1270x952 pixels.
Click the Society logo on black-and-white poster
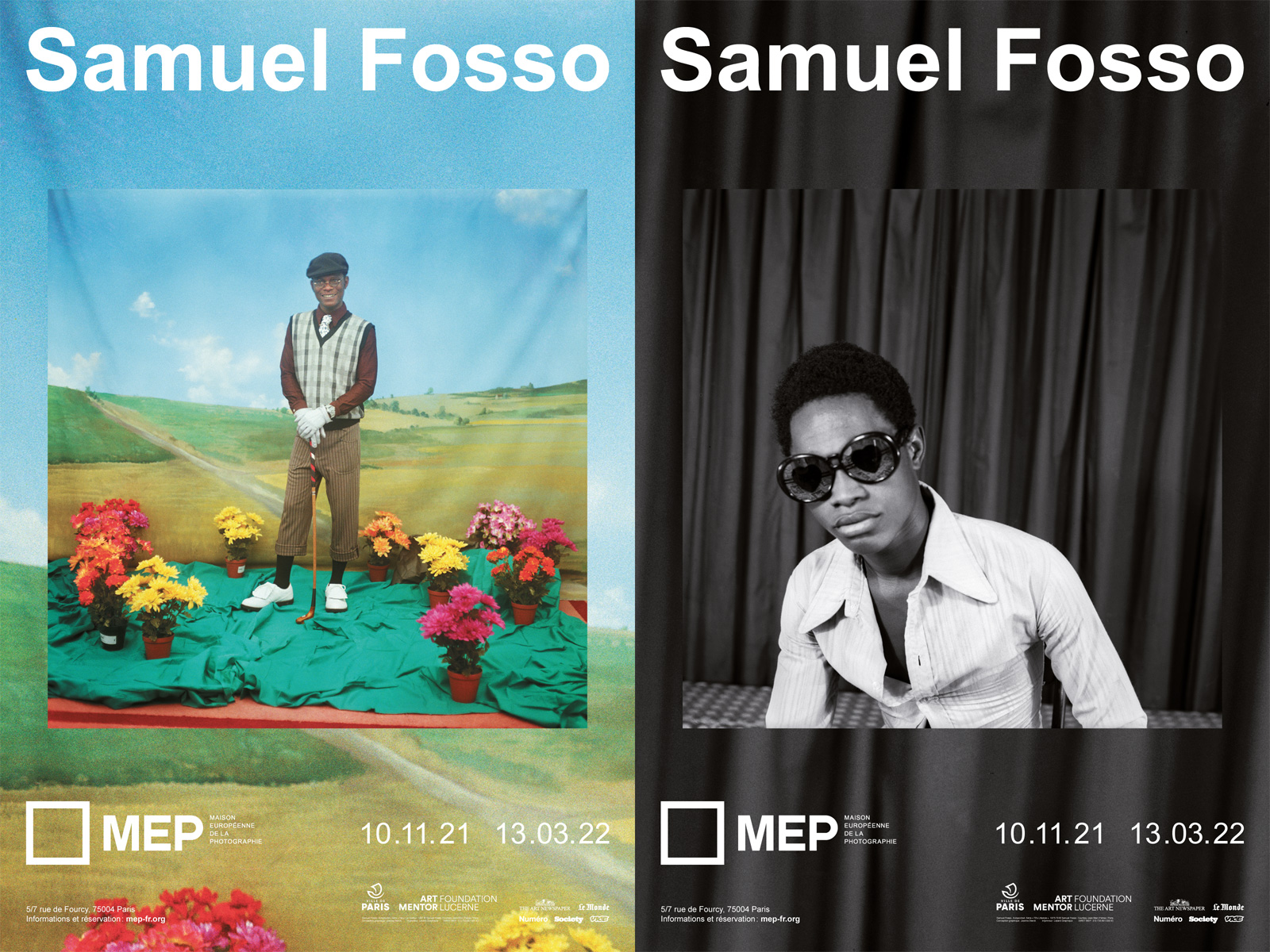1203,919
